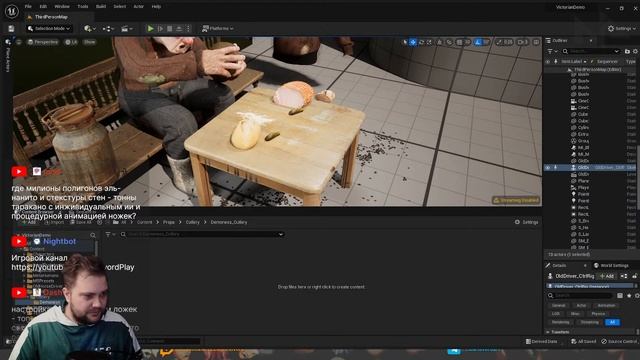Click Outliner create folder icon
This screenshot has height=360, width=640.
click(627, 51)
